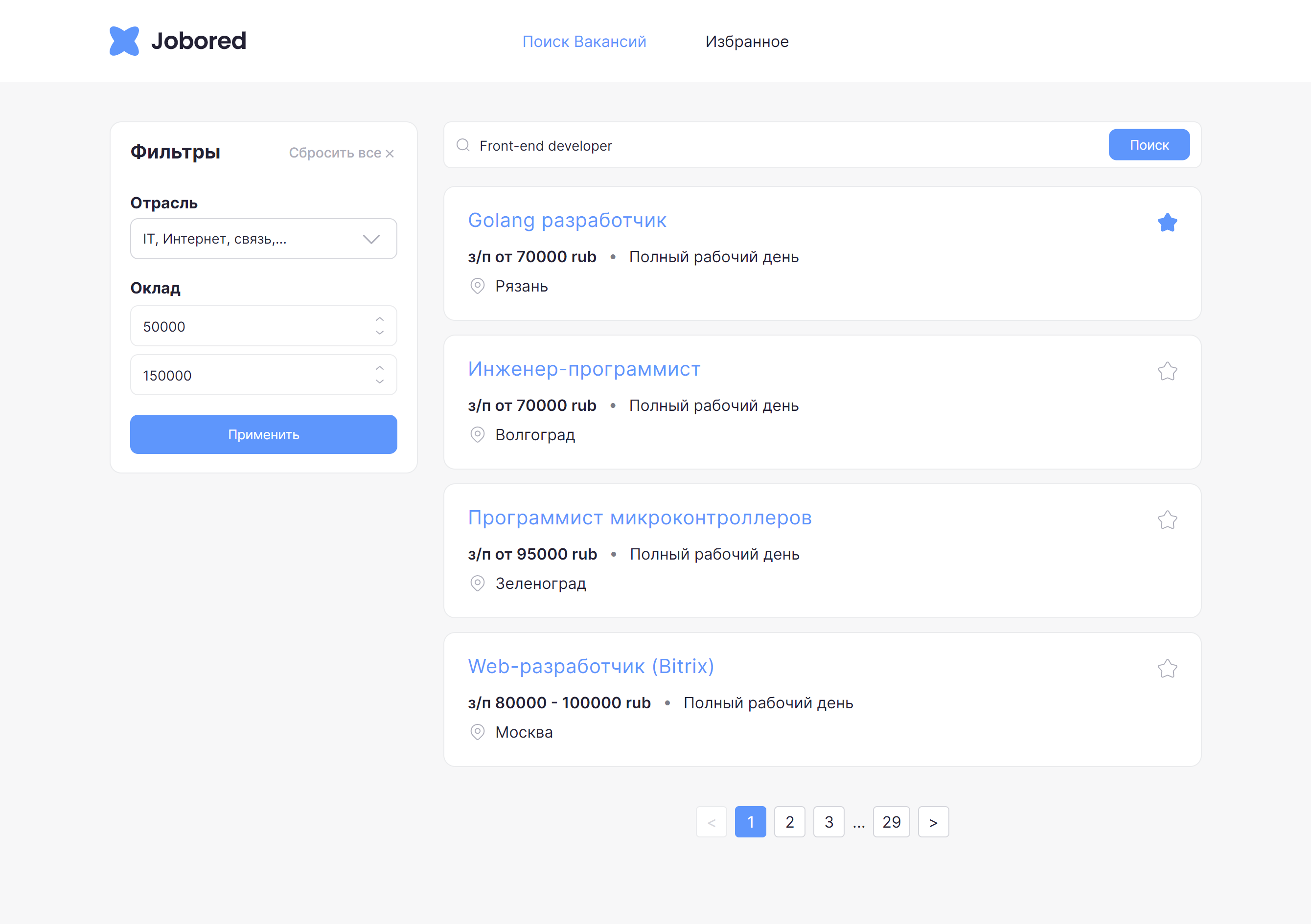Unfavorite the Golang разработчик vacancy star
1311x924 pixels.
(x=1167, y=223)
